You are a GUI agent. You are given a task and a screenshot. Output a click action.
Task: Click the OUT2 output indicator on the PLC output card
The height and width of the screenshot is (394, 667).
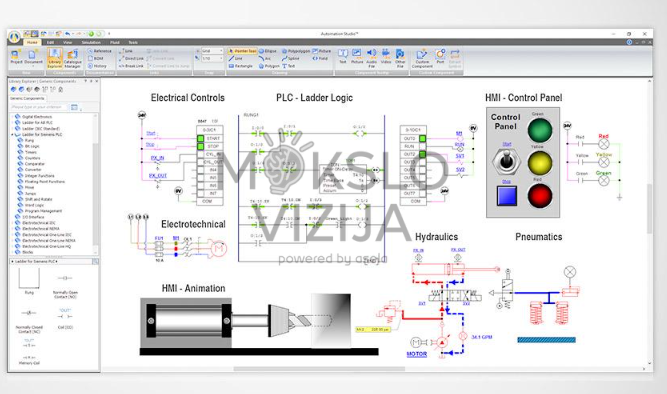click(x=422, y=154)
